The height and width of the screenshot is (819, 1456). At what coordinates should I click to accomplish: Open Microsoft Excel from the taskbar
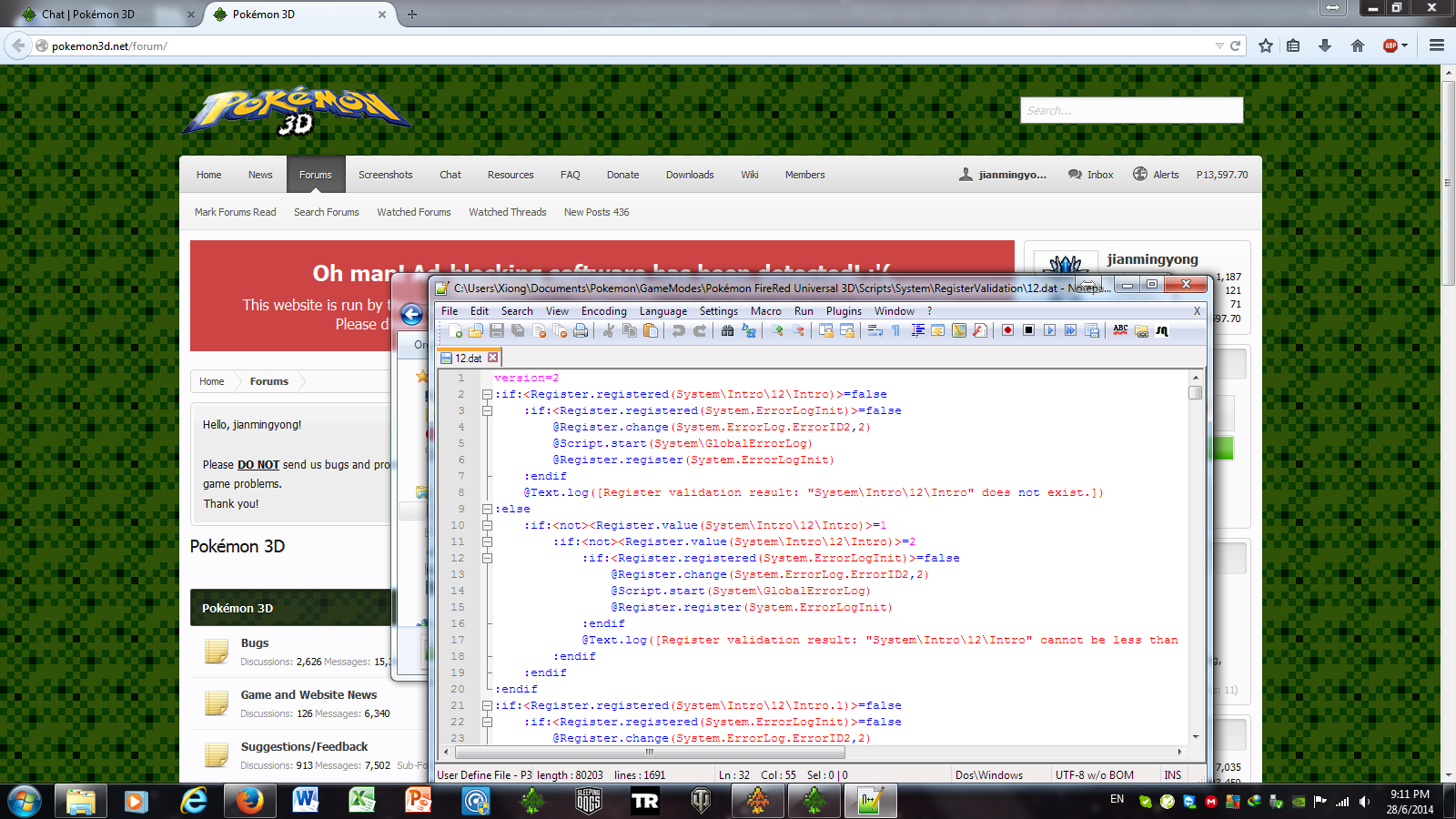point(361,801)
